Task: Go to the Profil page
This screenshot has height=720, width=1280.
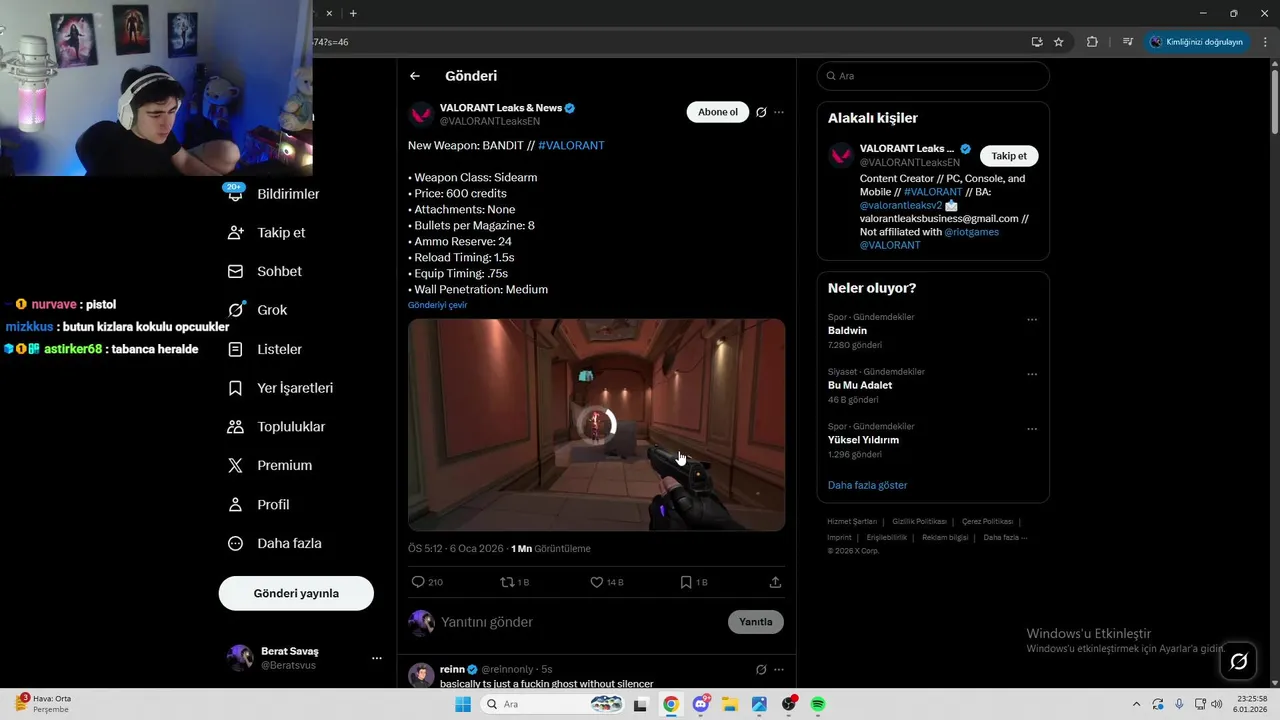Action: tap(258, 504)
